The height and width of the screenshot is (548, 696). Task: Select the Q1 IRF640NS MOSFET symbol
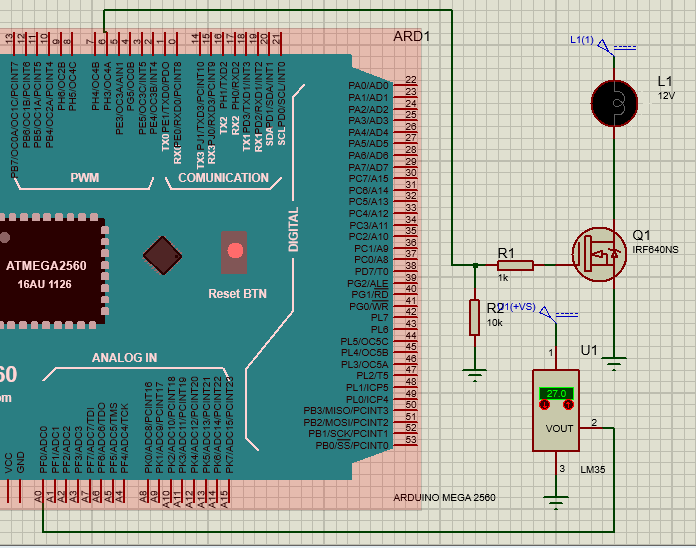coord(599,255)
